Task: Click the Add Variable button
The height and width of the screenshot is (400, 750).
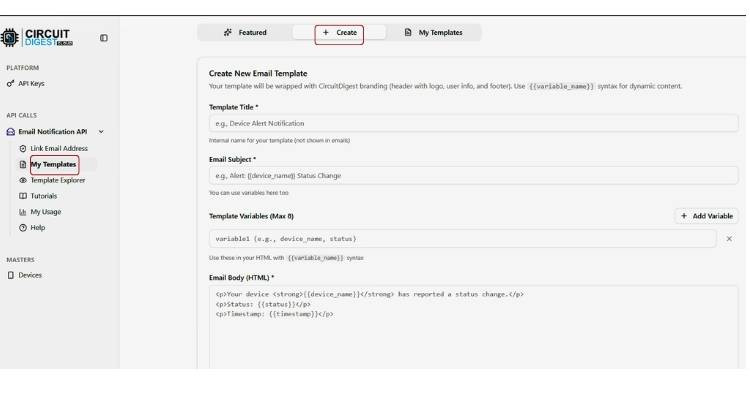Action: click(706, 216)
